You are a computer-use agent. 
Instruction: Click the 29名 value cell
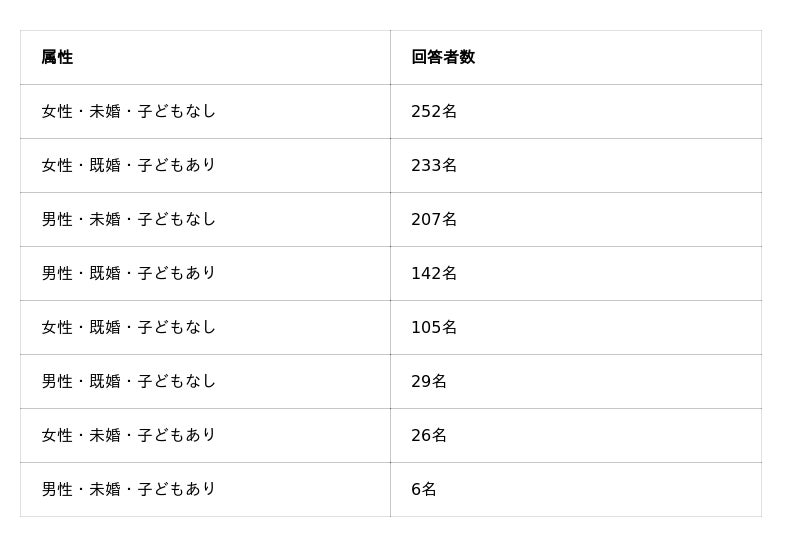[429, 382]
